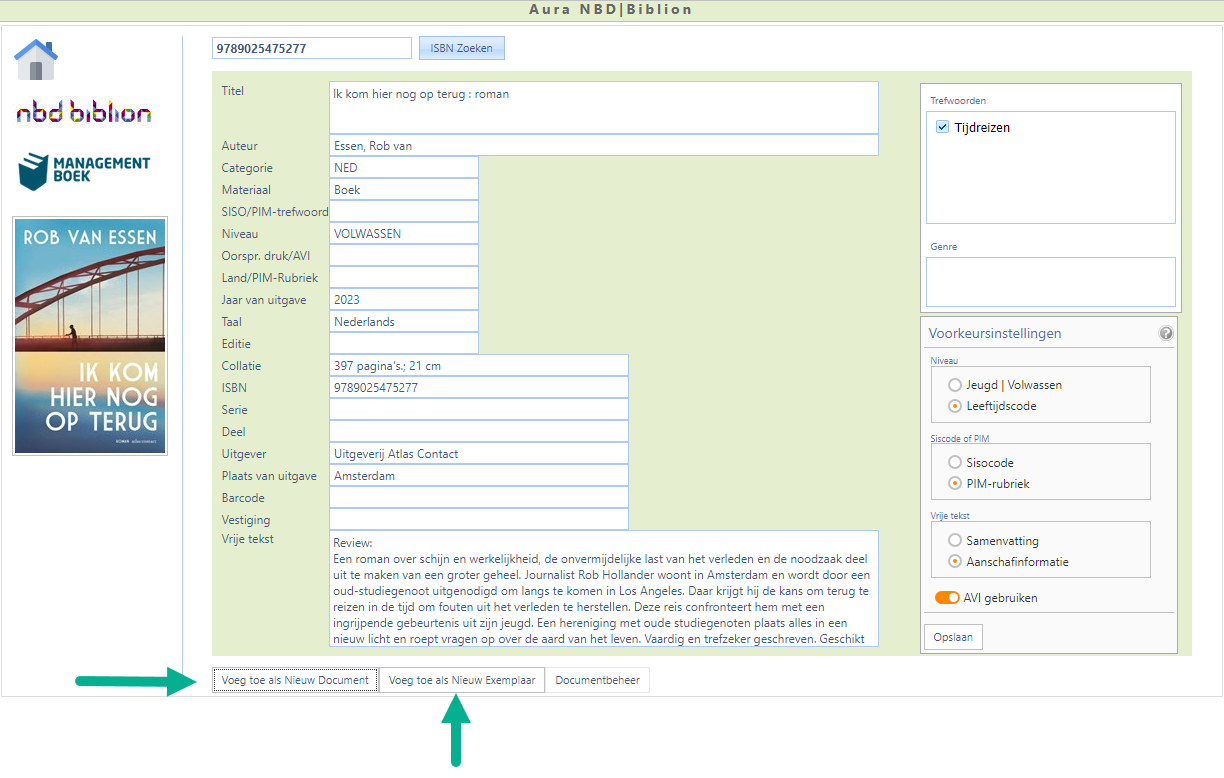This screenshot has height=778, width=1224.
Task: Open the help question mark icon
Action: 1166,333
